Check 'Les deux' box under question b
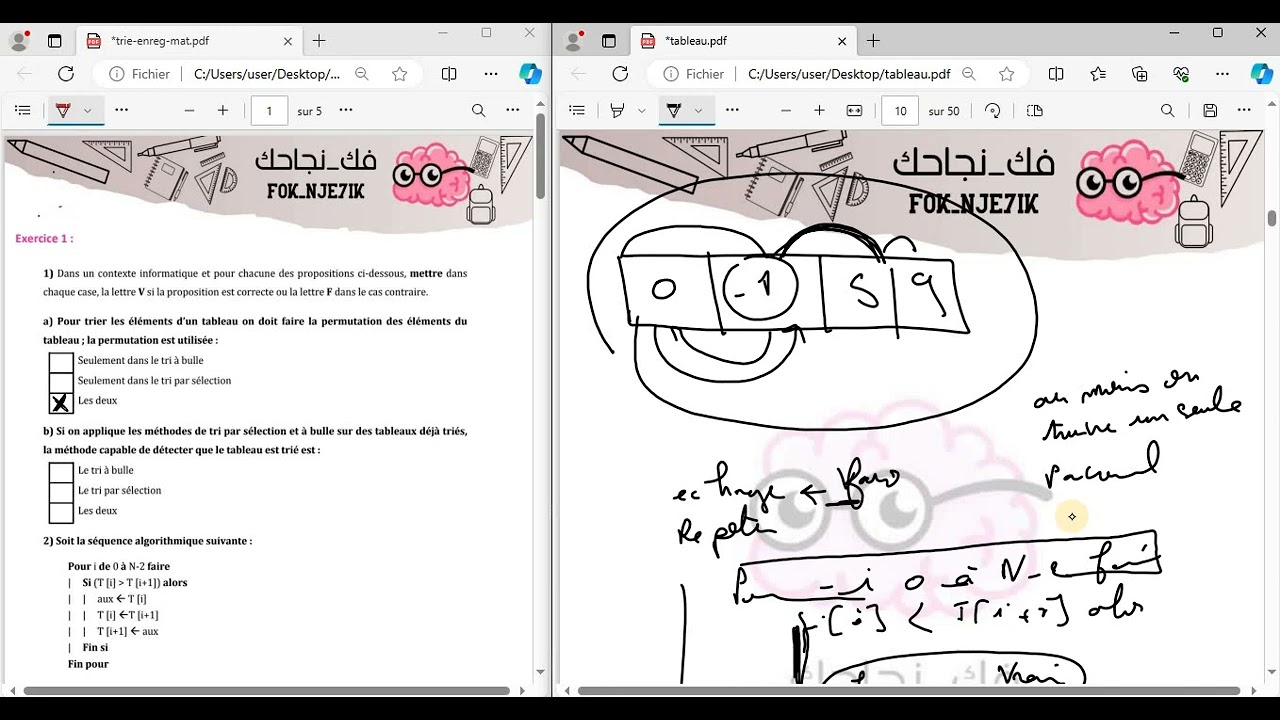Viewport: 1280px width, 720px height. click(61, 512)
